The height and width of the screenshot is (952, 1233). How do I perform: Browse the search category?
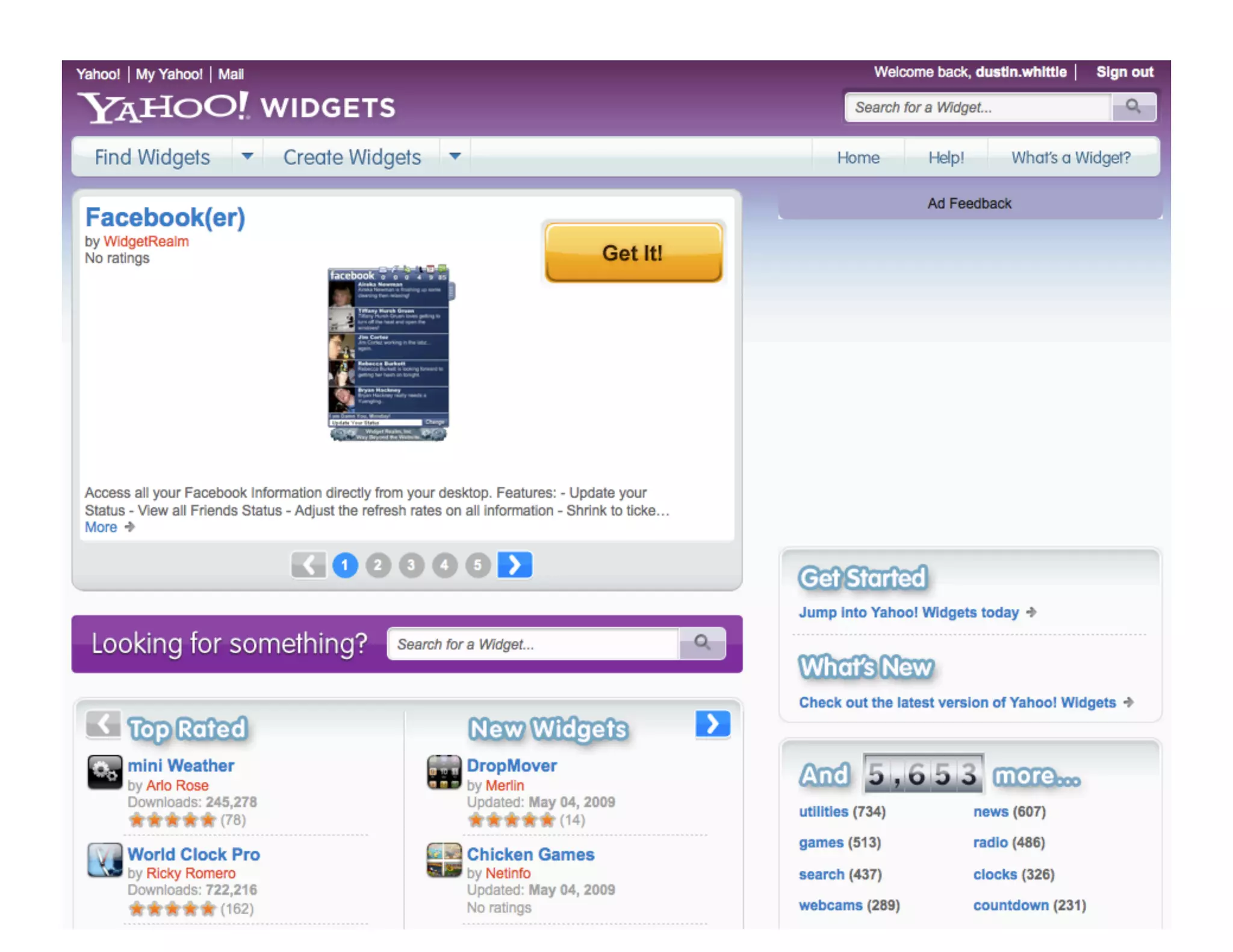(821, 874)
